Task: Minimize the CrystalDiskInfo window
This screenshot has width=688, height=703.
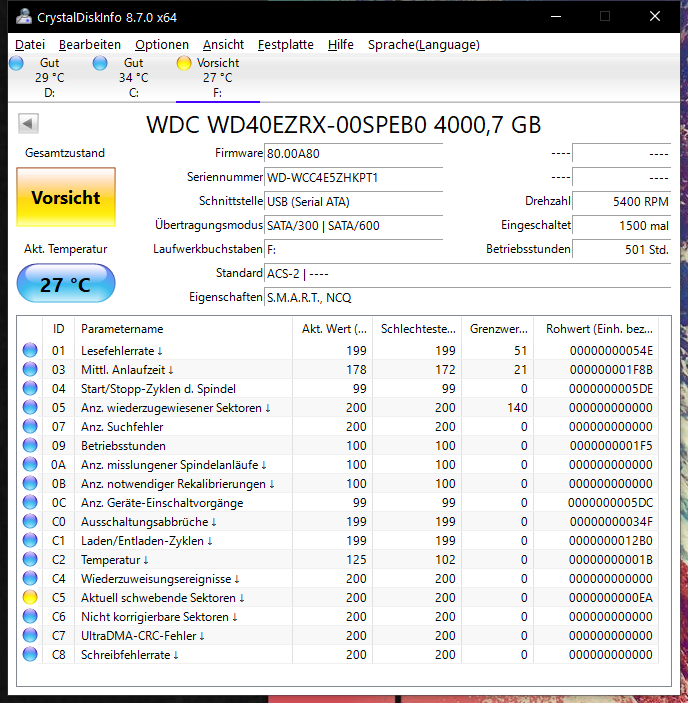Action: pos(556,17)
